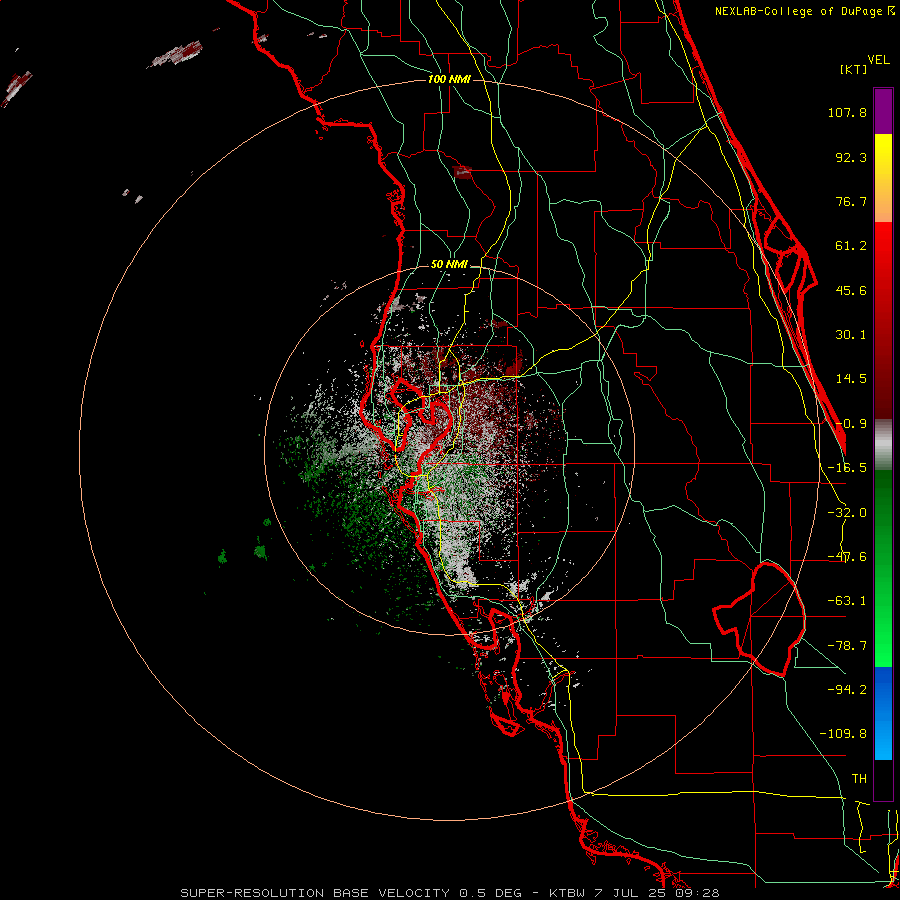Click the 14.5 velocity scale value
Viewport: 900px width, 900px height.
(x=851, y=379)
